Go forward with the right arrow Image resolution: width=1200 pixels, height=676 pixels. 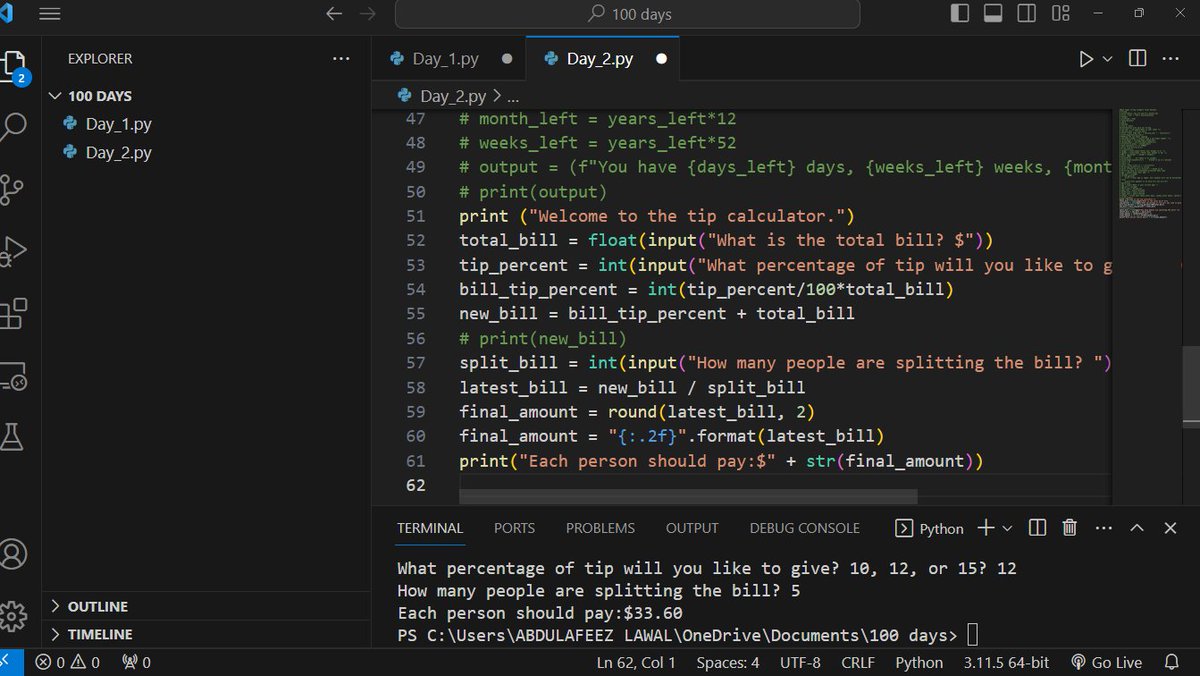tap(367, 14)
